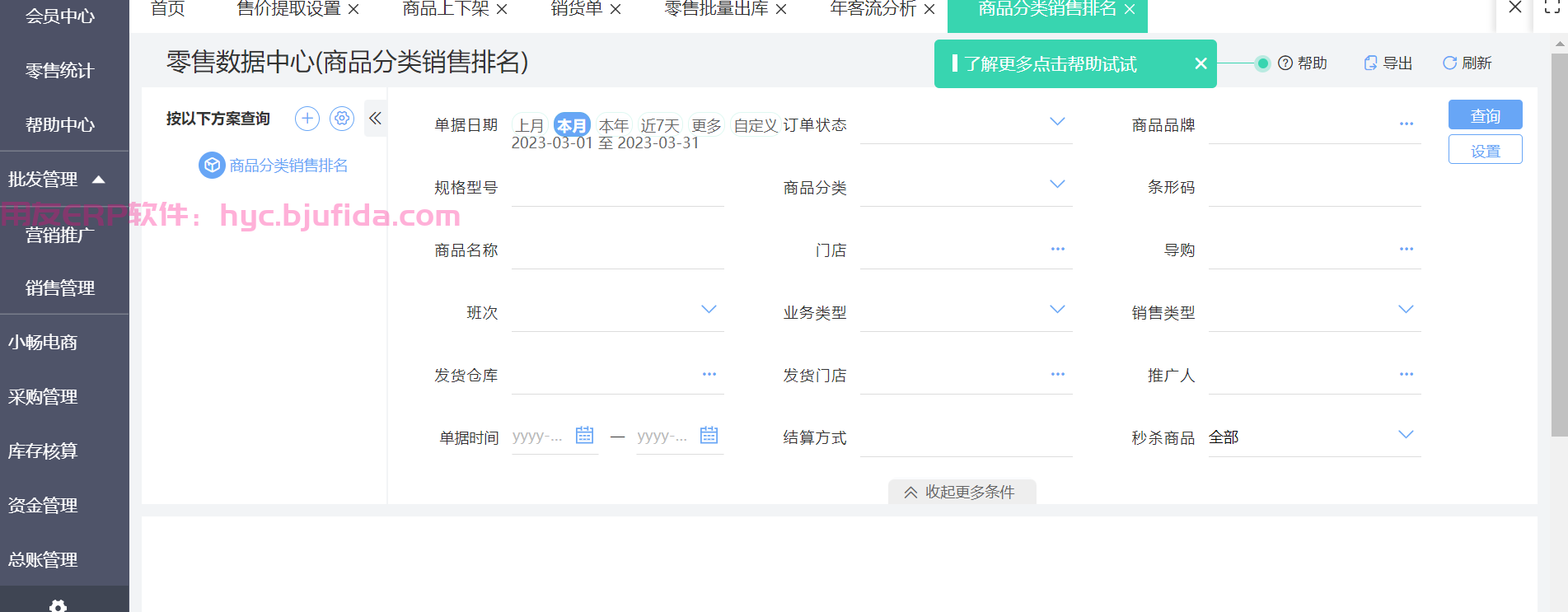Expand the 班次 dropdown

click(709, 309)
